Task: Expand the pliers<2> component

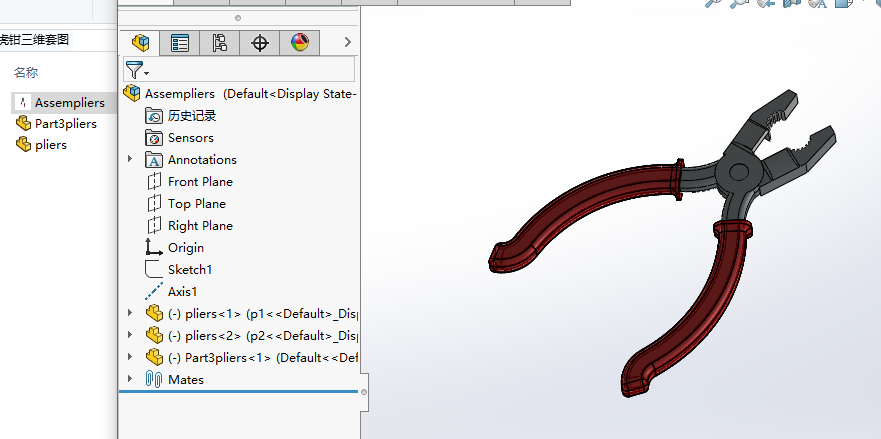Action: point(130,334)
